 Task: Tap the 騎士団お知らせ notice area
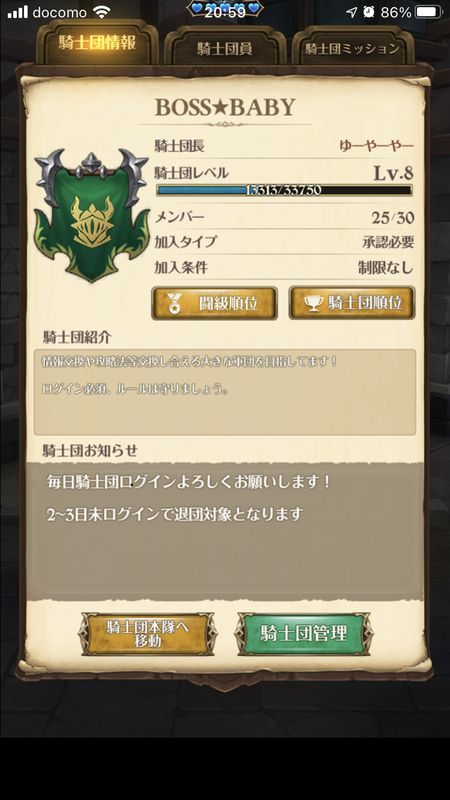pos(224,531)
